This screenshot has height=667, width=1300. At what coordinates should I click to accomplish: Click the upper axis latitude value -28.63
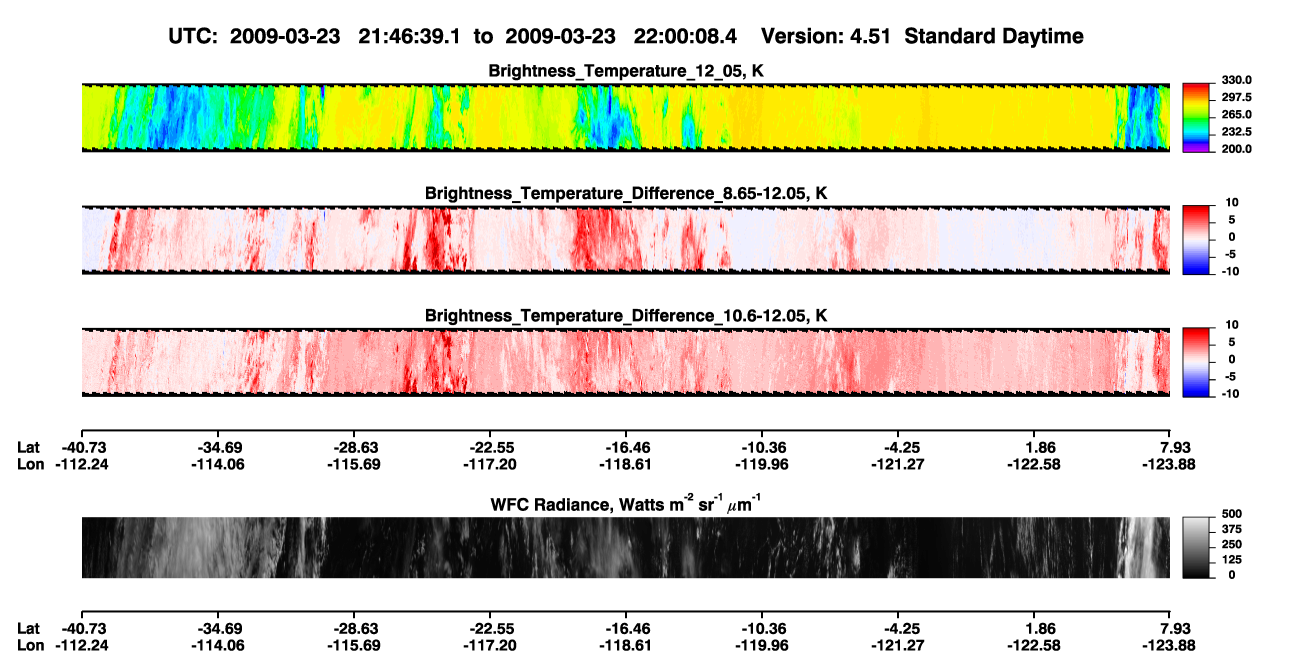click(353, 447)
